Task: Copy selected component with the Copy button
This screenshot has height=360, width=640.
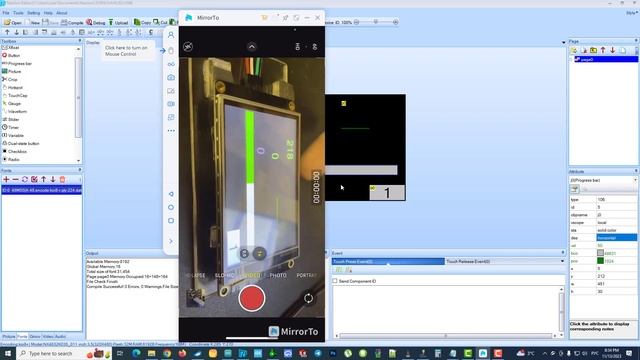Action: pyautogui.click(x=142, y=22)
